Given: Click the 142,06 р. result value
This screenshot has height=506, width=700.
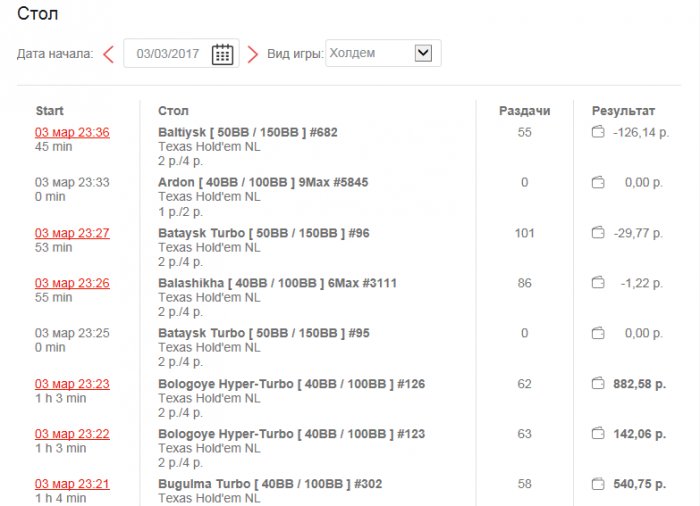Looking at the screenshot, I should tap(640, 434).
